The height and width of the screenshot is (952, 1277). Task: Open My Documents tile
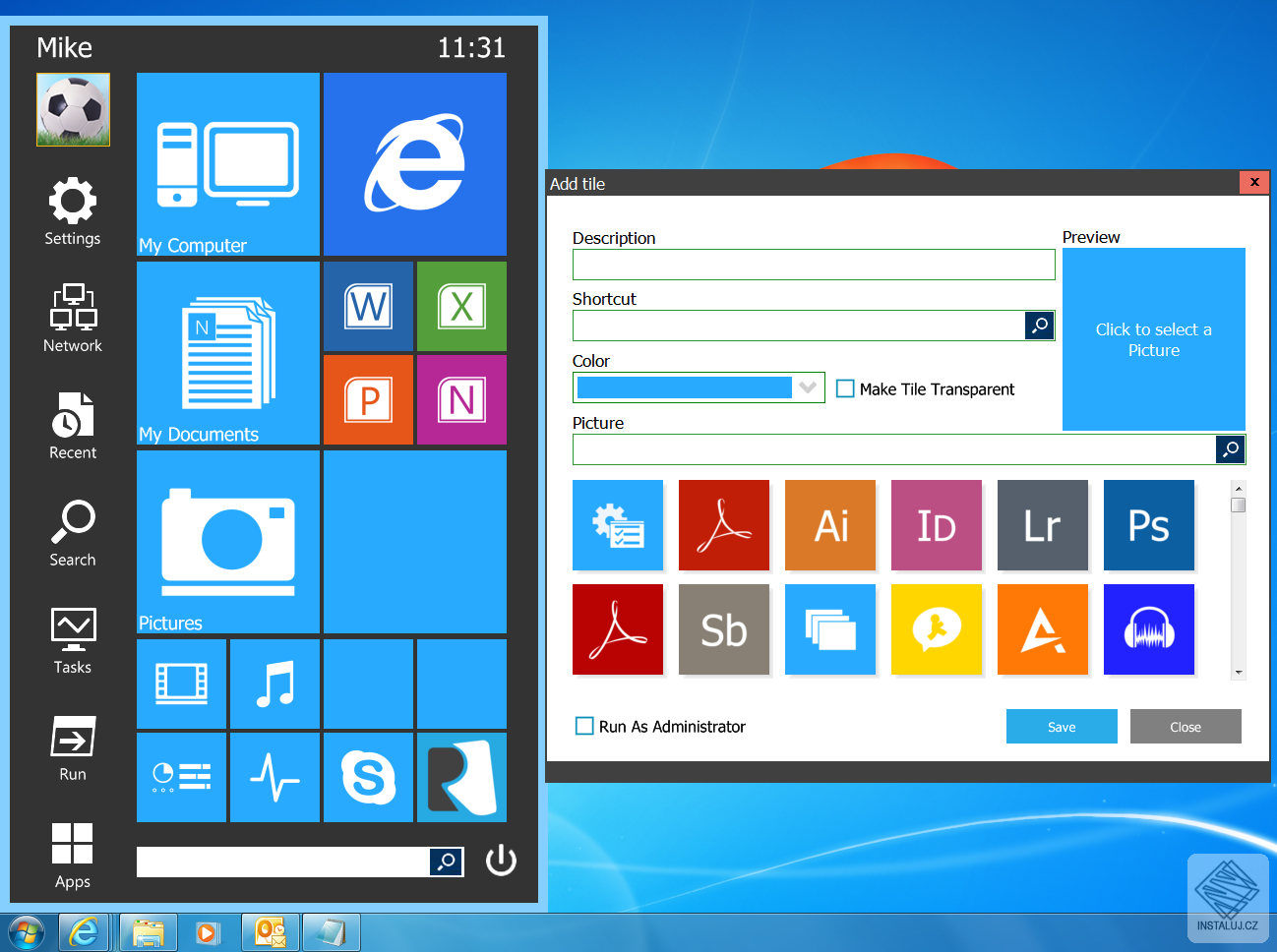tap(227, 352)
